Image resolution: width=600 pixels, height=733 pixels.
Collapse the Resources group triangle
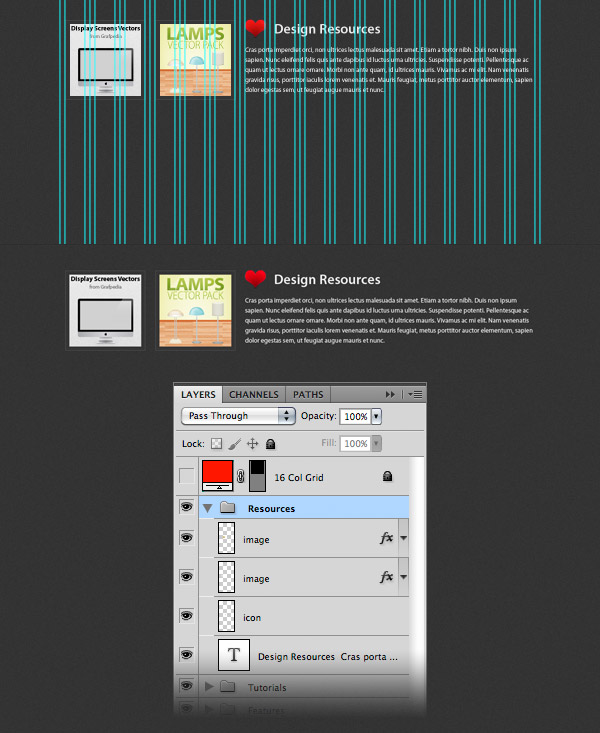pyautogui.click(x=208, y=508)
